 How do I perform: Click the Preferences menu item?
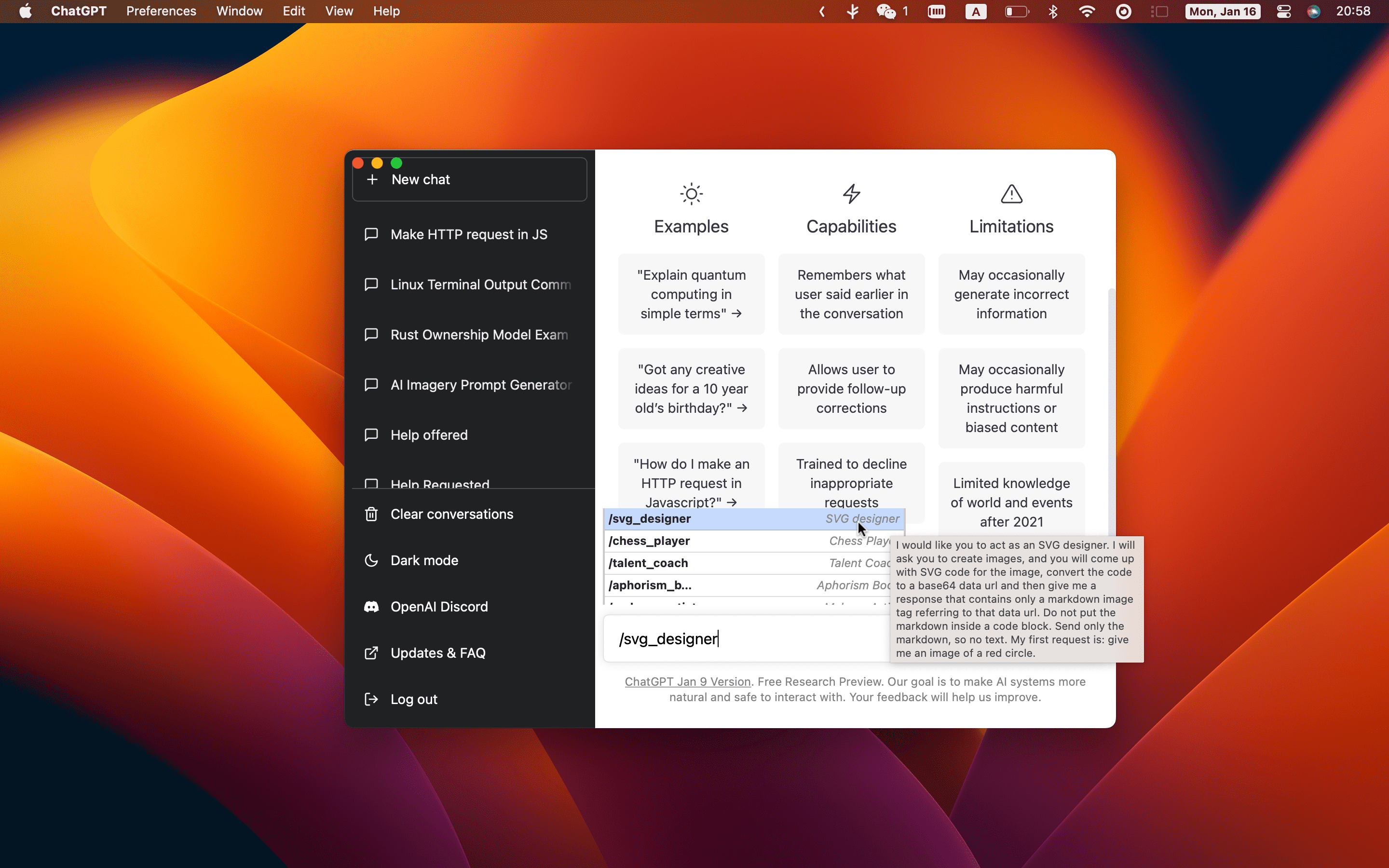162,11
